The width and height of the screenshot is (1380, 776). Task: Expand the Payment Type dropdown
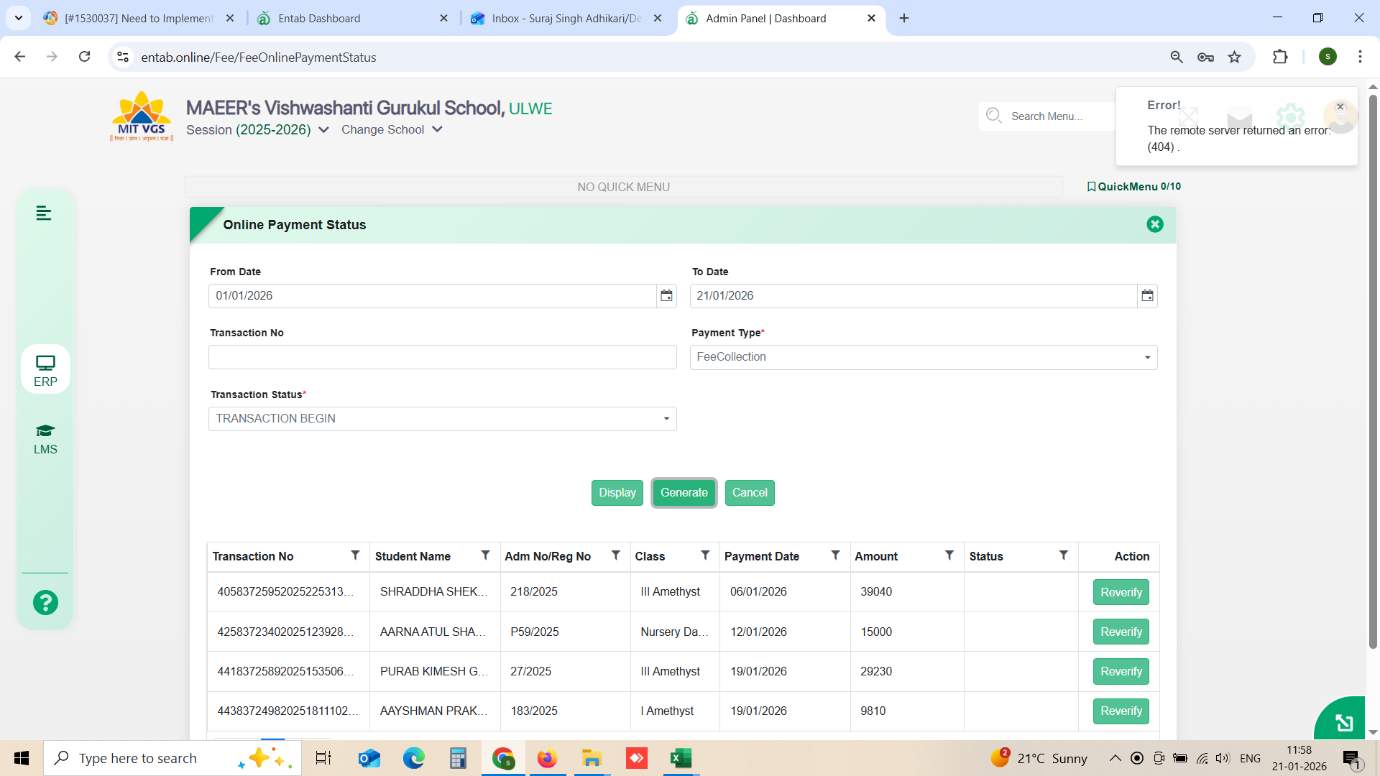[1147, 357]
